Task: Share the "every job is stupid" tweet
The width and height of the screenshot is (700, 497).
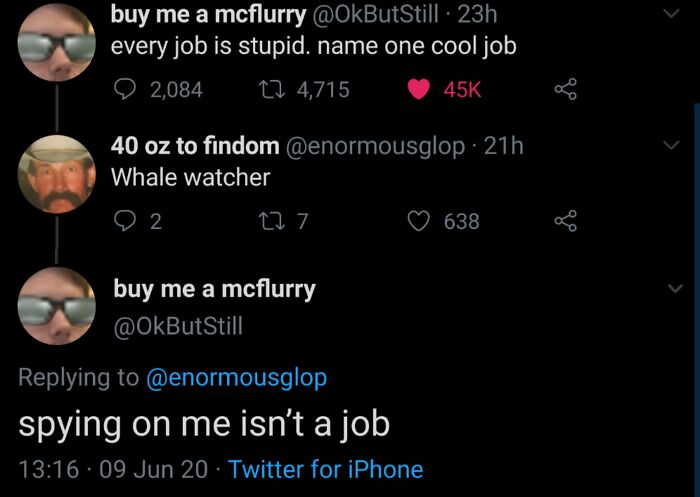Action: [567, 90]
